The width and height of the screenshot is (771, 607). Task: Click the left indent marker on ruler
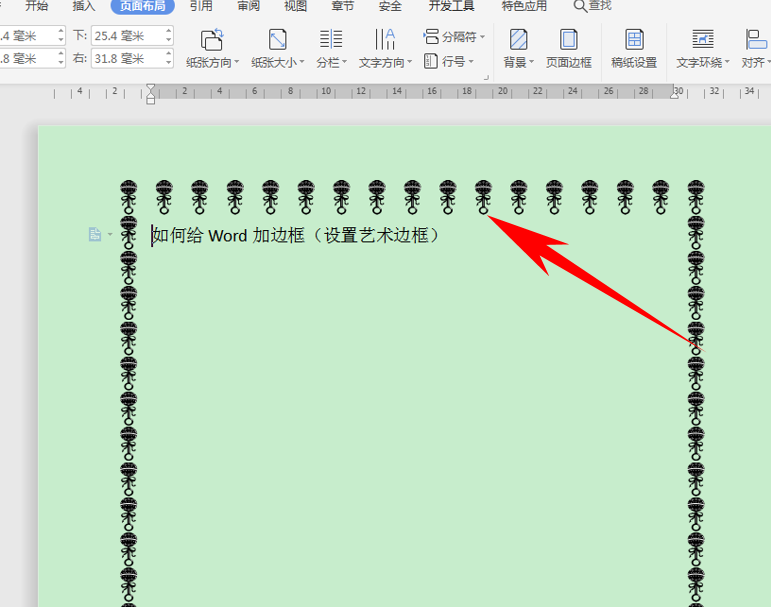150,99
